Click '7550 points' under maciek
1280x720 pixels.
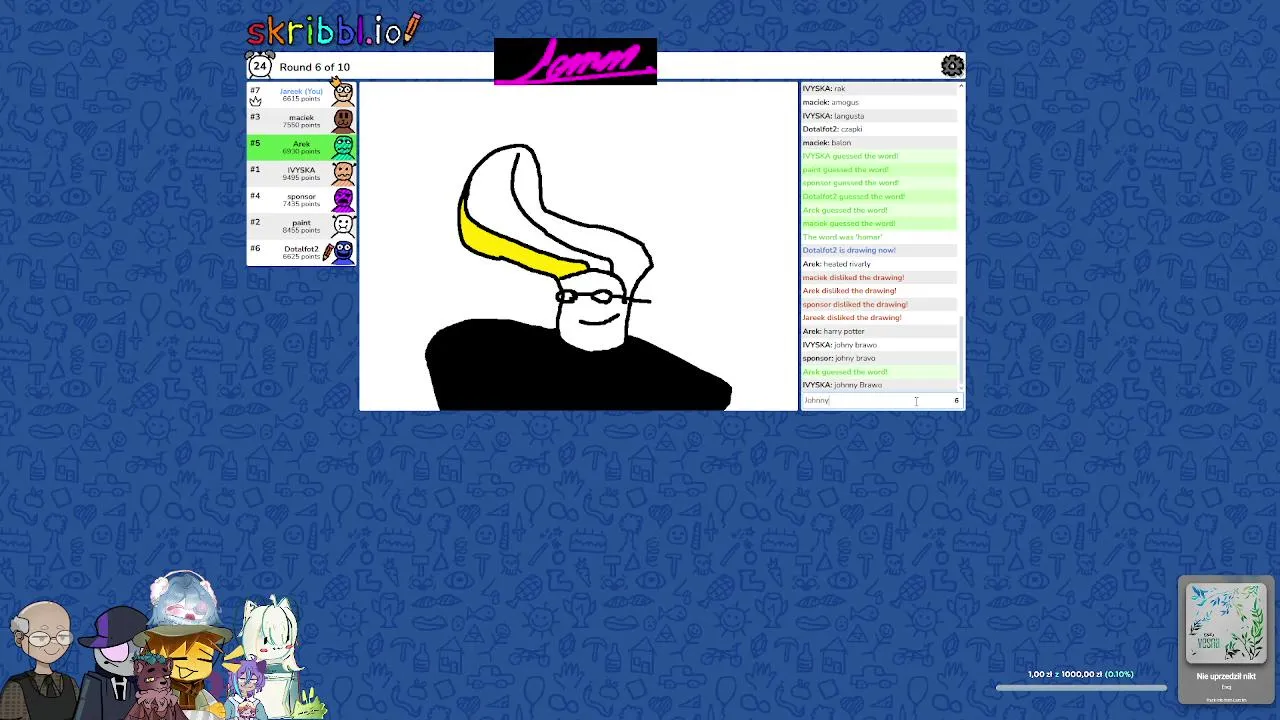[x=301, y=125]
